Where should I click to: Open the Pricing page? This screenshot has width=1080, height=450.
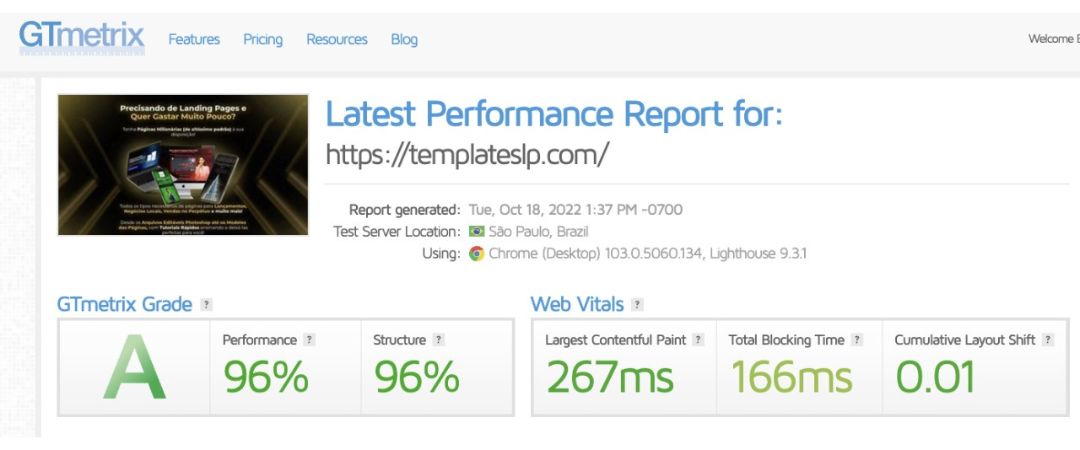click(x=262, y=39)
